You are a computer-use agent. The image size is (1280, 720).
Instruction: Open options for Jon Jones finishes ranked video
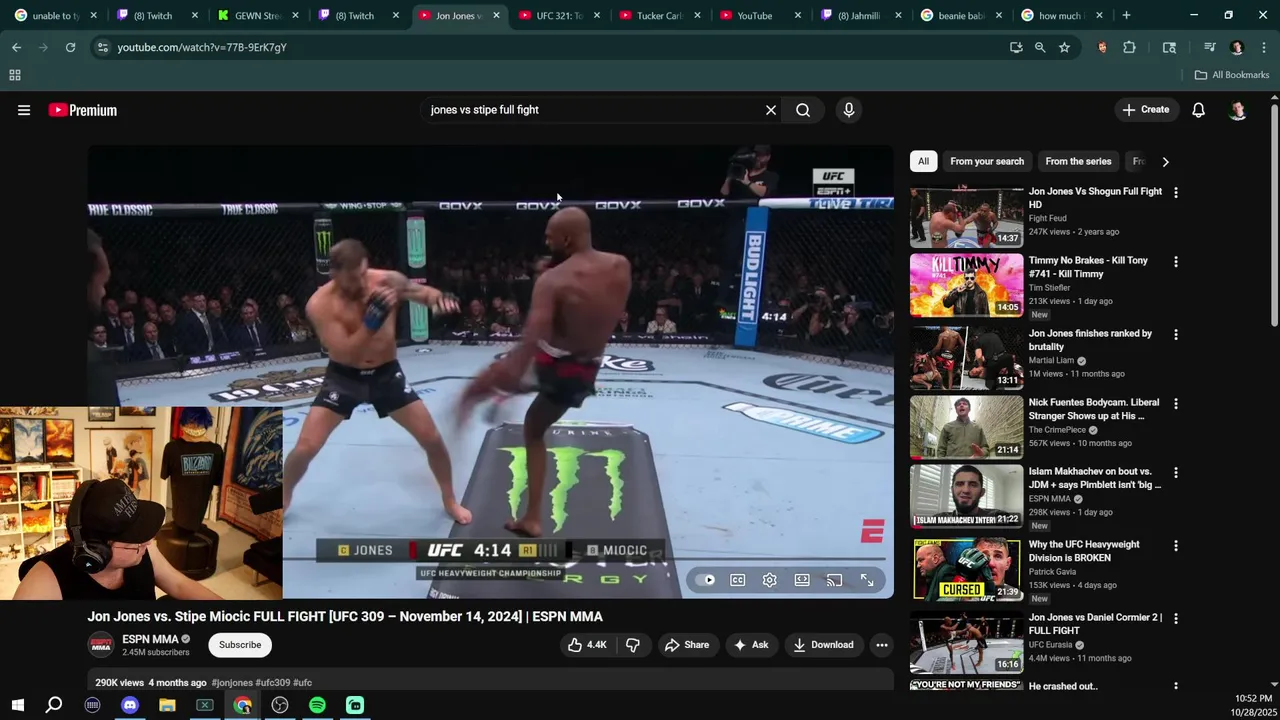click(1176, 334)
